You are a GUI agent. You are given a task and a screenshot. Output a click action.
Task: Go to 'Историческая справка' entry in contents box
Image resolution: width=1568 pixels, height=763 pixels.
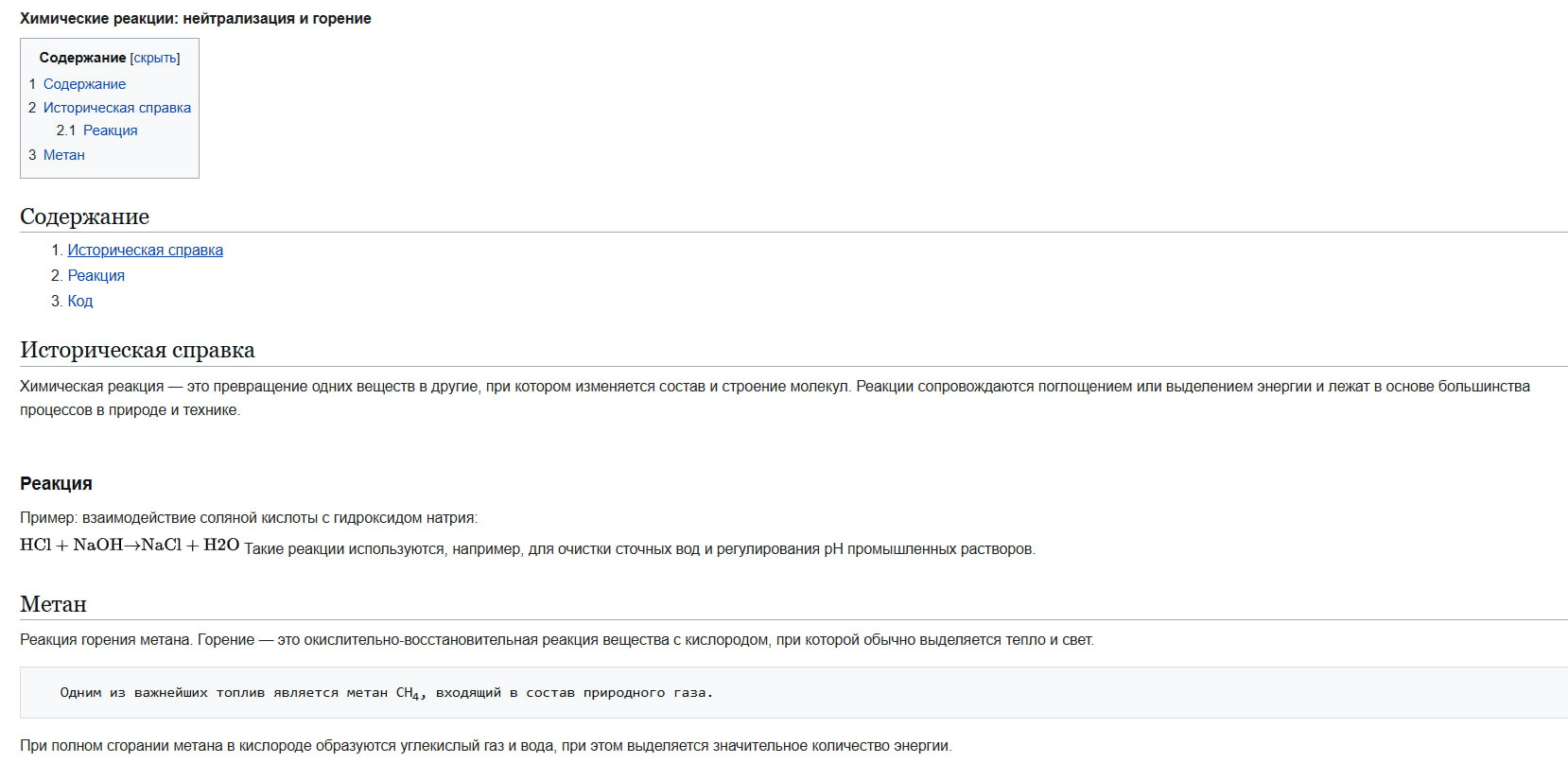tap(116, 108)
